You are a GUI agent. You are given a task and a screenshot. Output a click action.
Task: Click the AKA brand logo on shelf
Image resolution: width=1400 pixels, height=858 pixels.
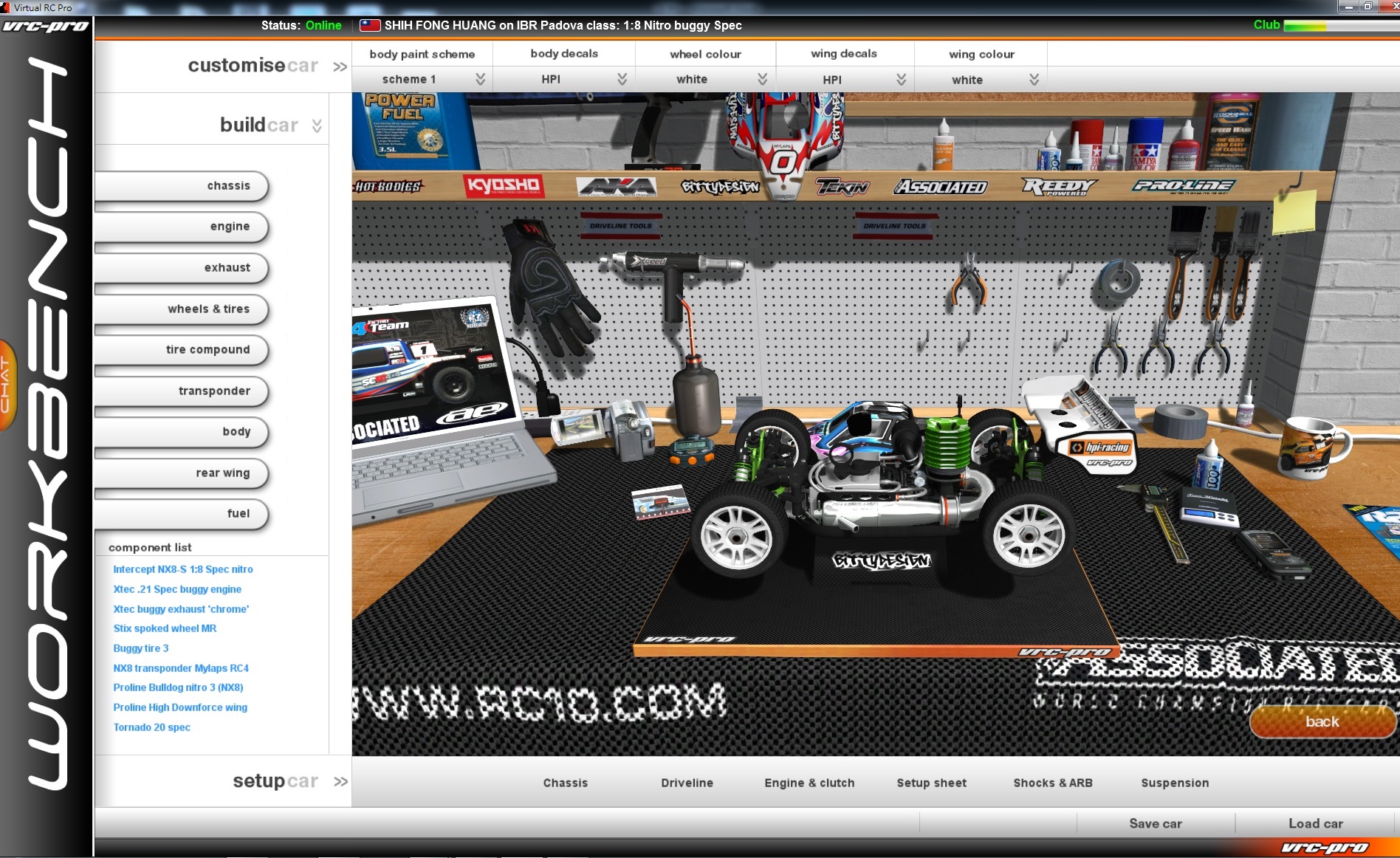click(617, 186)
